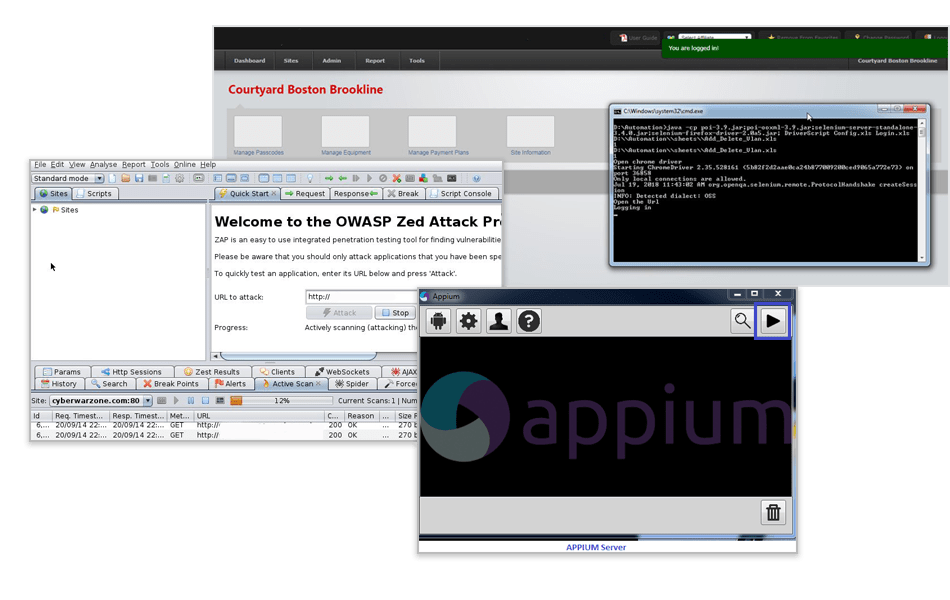Open the Analyse menu in ZAP
This screenshot has width=950, height=600.
(x=104, y=164)
